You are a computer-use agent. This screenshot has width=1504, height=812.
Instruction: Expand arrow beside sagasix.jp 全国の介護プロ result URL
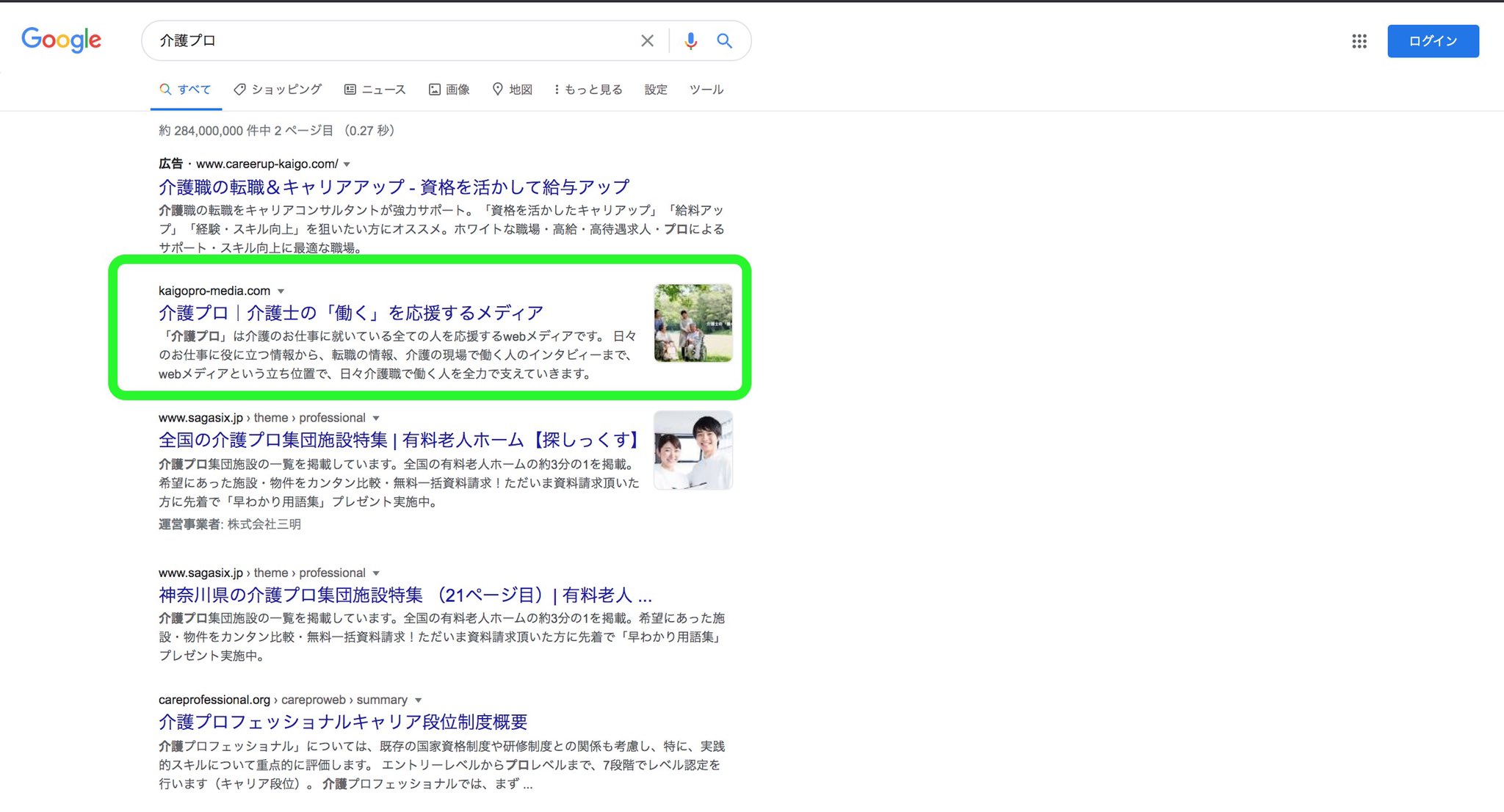pos(376,418)
